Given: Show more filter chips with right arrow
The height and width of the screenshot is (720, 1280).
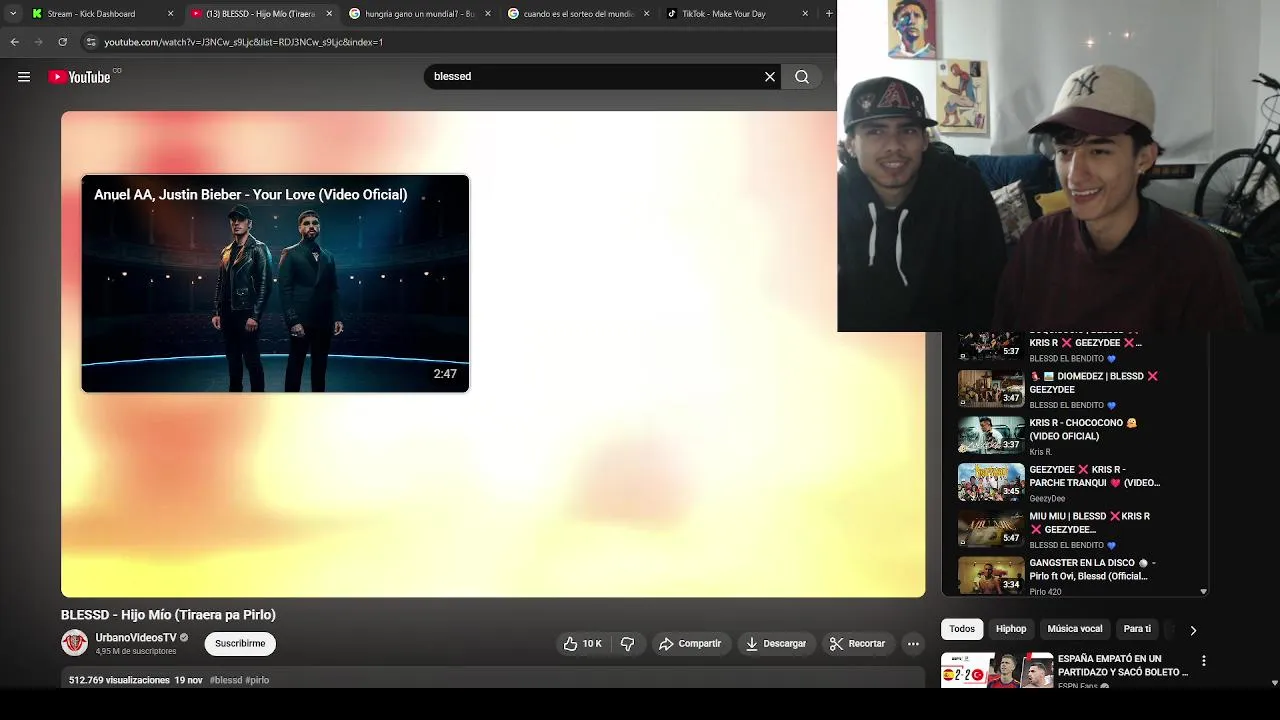Looking at the screenshot, I should (1192, 630).
